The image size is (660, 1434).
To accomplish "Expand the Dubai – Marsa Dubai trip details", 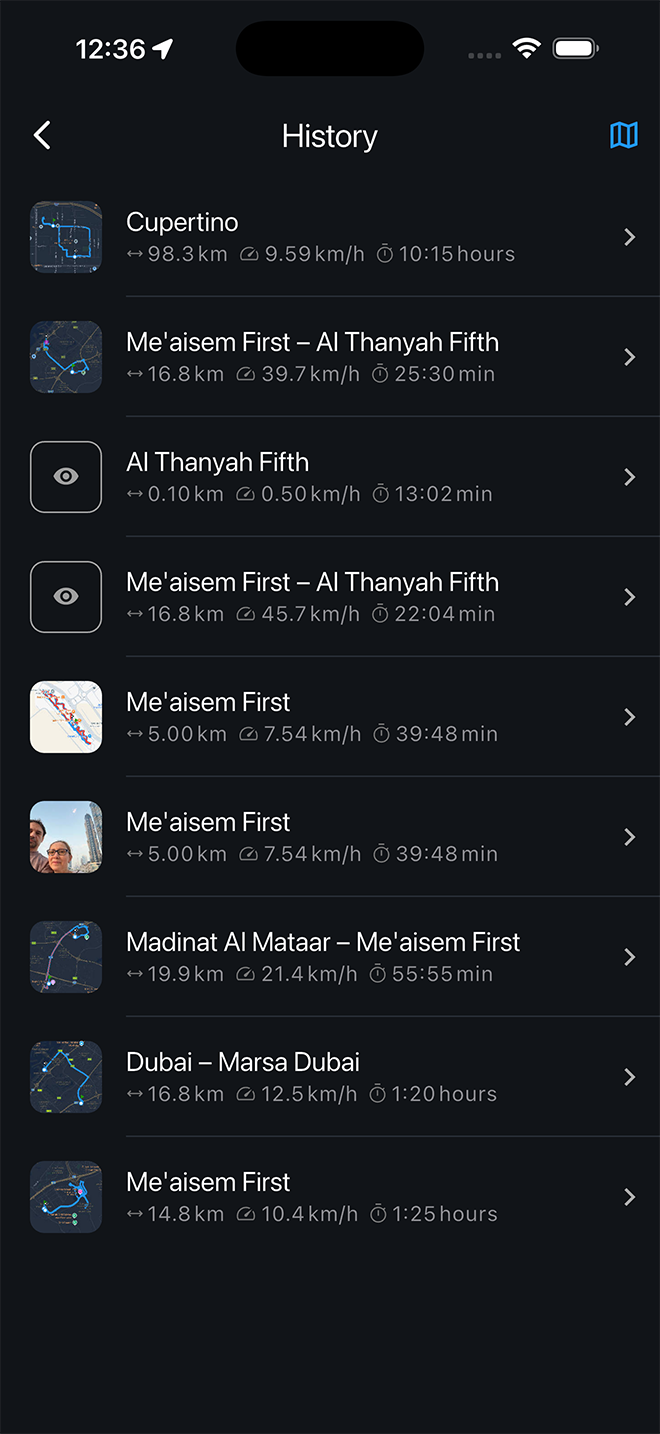I will click(630, 1077).
